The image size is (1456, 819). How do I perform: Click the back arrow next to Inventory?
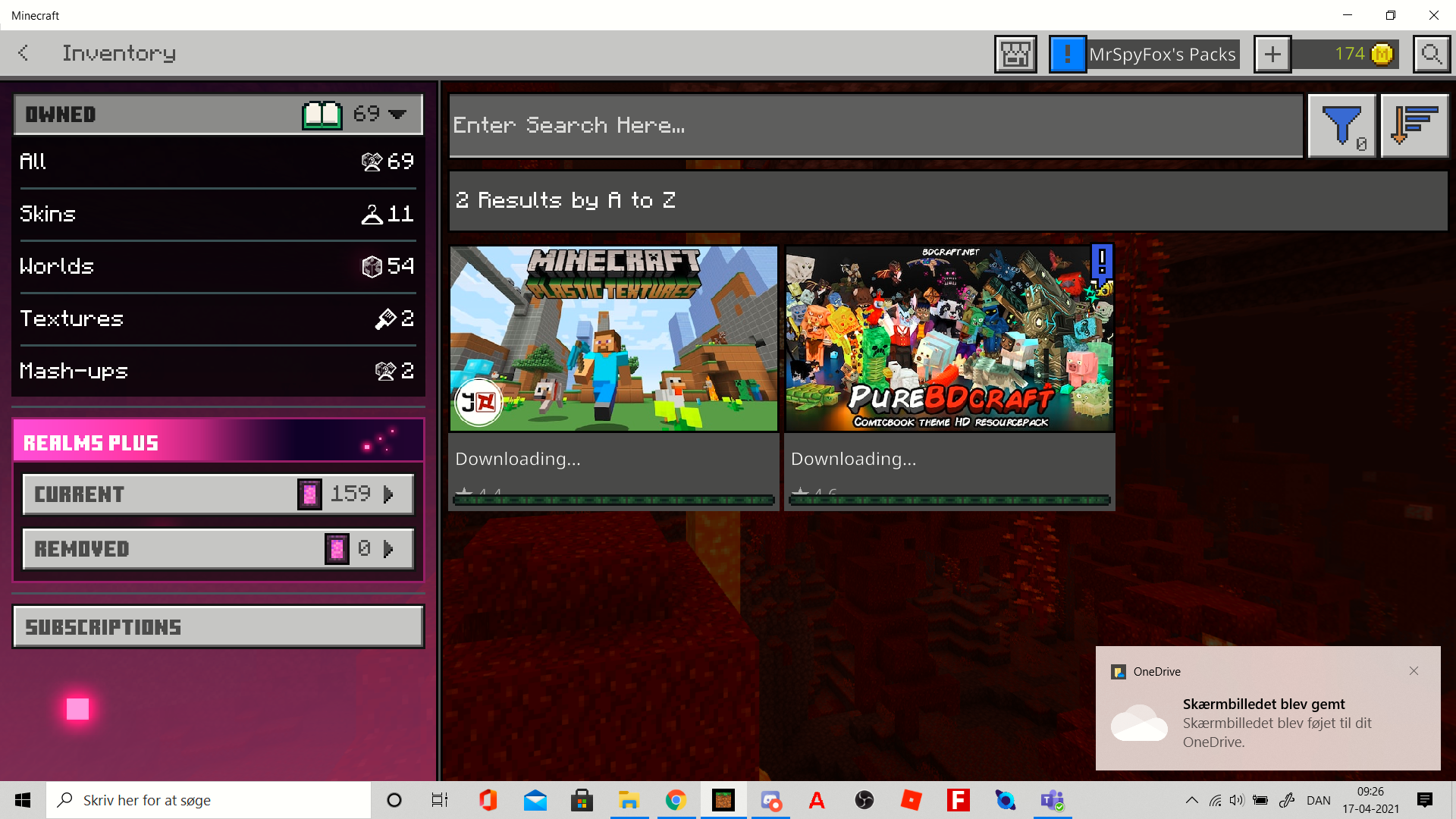pyautogui.click(x=24, y=53)
